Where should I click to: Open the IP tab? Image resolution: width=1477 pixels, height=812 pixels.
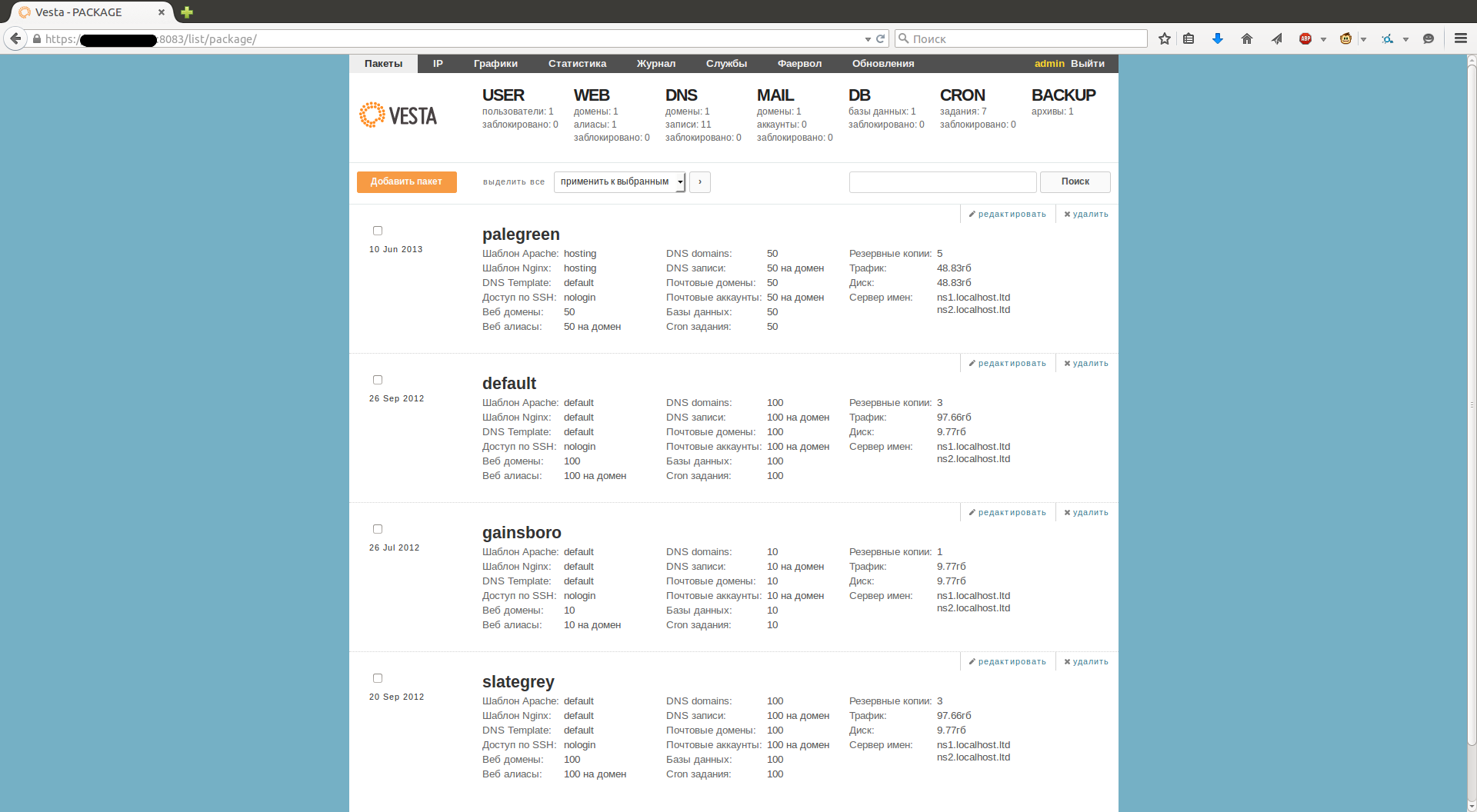click(x=438, y=64)
